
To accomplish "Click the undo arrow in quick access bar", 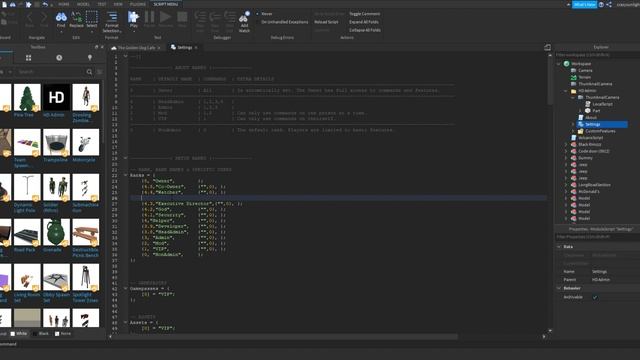I will point(45,4).
